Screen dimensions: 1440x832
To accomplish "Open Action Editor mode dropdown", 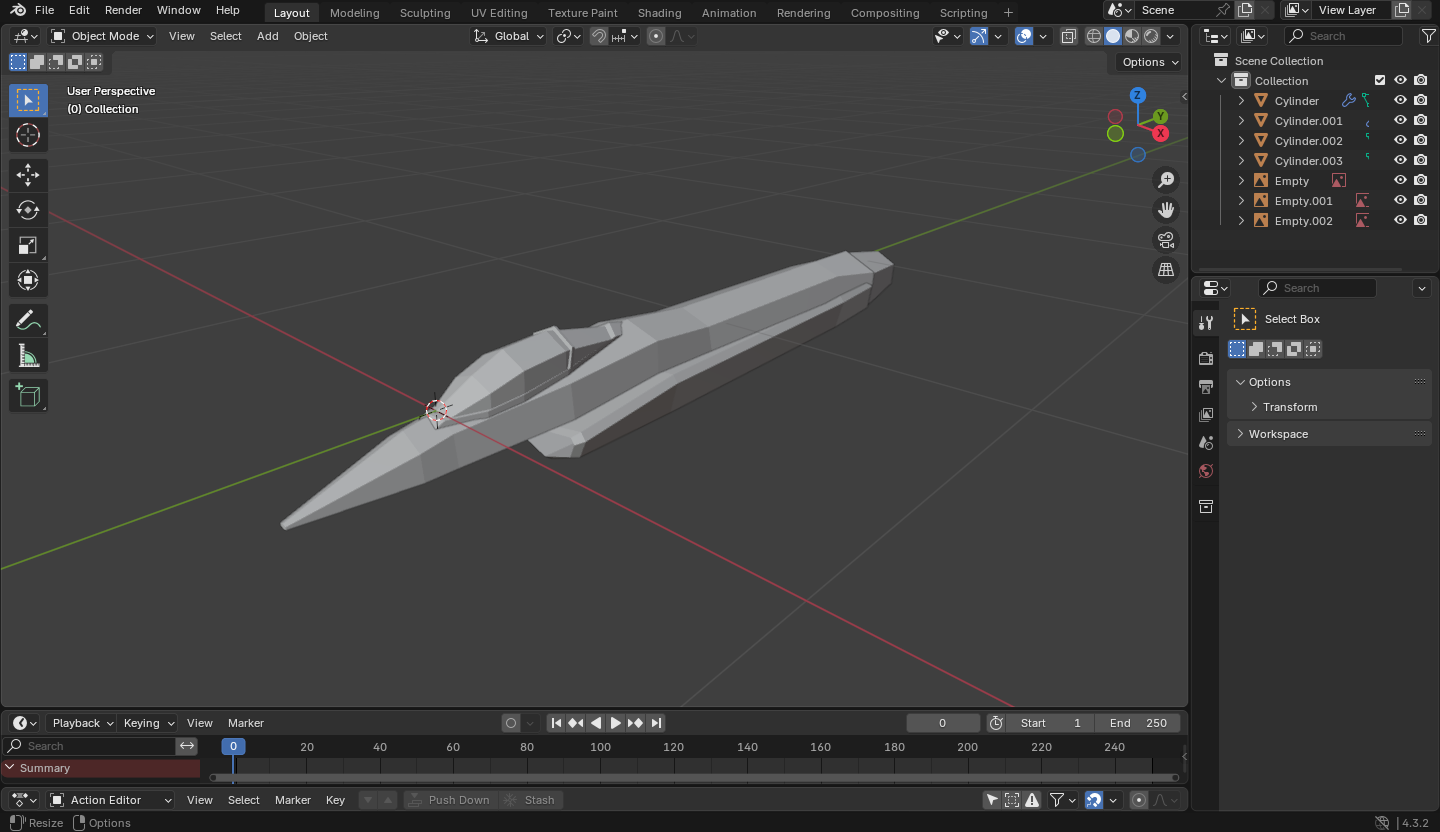I will click(x=111, y=800).
